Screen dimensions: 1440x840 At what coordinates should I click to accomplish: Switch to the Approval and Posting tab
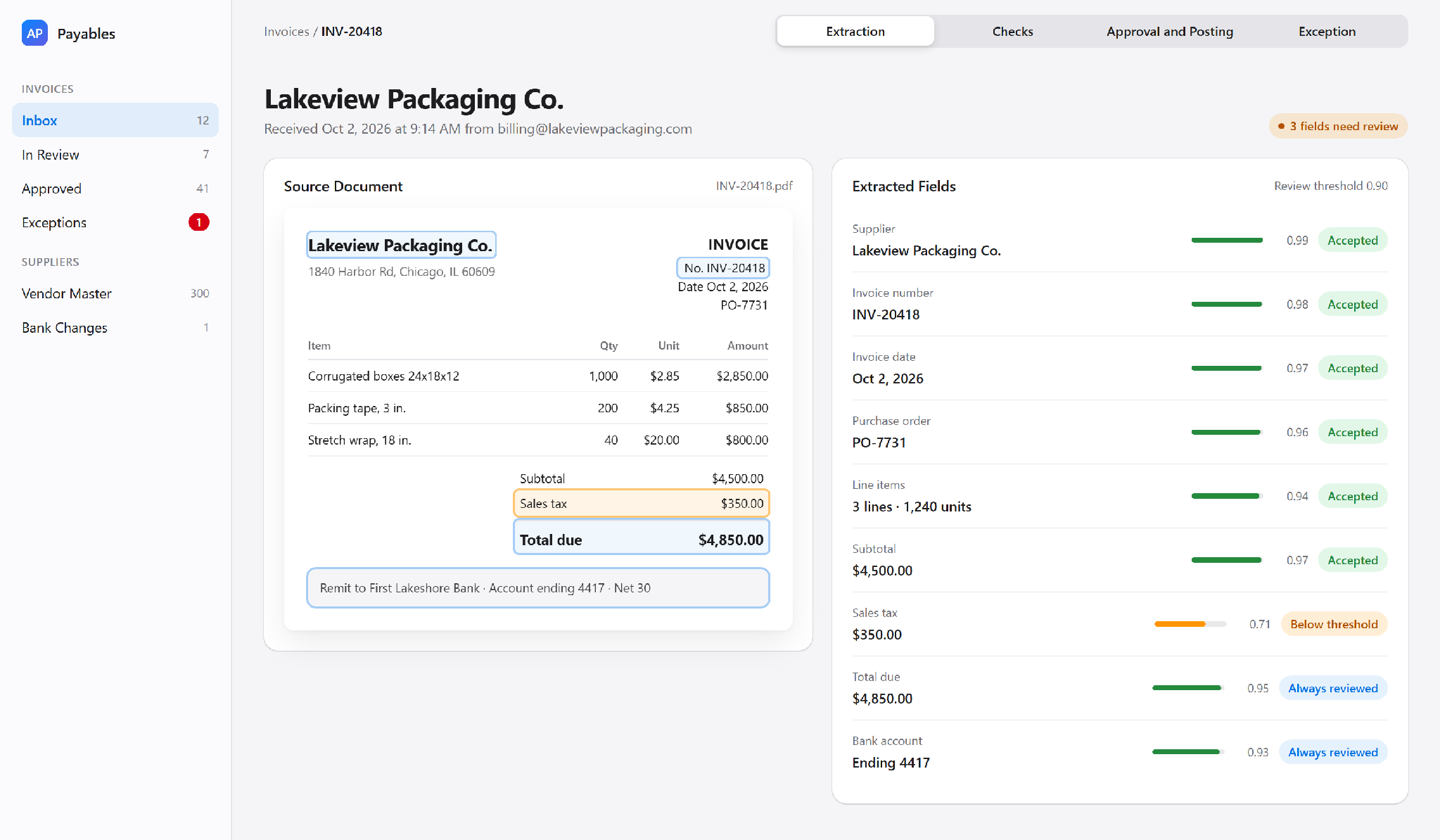[x=1170, y=32]
